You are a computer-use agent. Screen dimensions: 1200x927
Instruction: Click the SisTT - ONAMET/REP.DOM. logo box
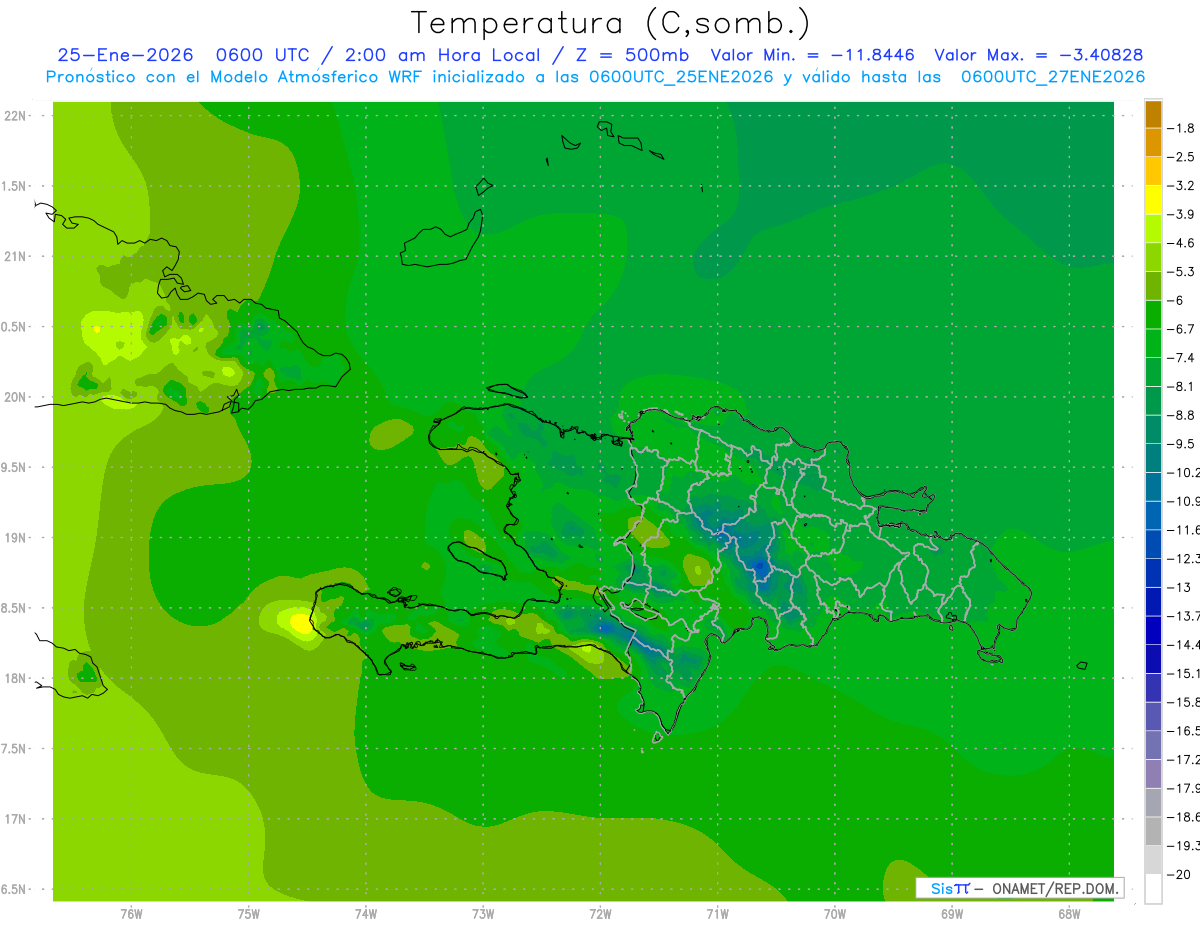tap(1019, 888)
